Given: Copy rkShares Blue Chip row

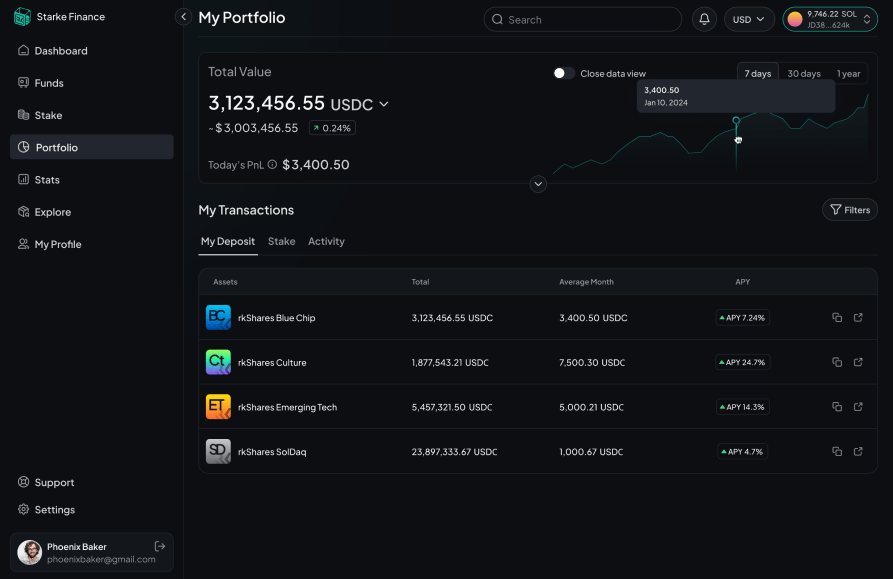Looking at the screenshot, I should pos(837,317).
